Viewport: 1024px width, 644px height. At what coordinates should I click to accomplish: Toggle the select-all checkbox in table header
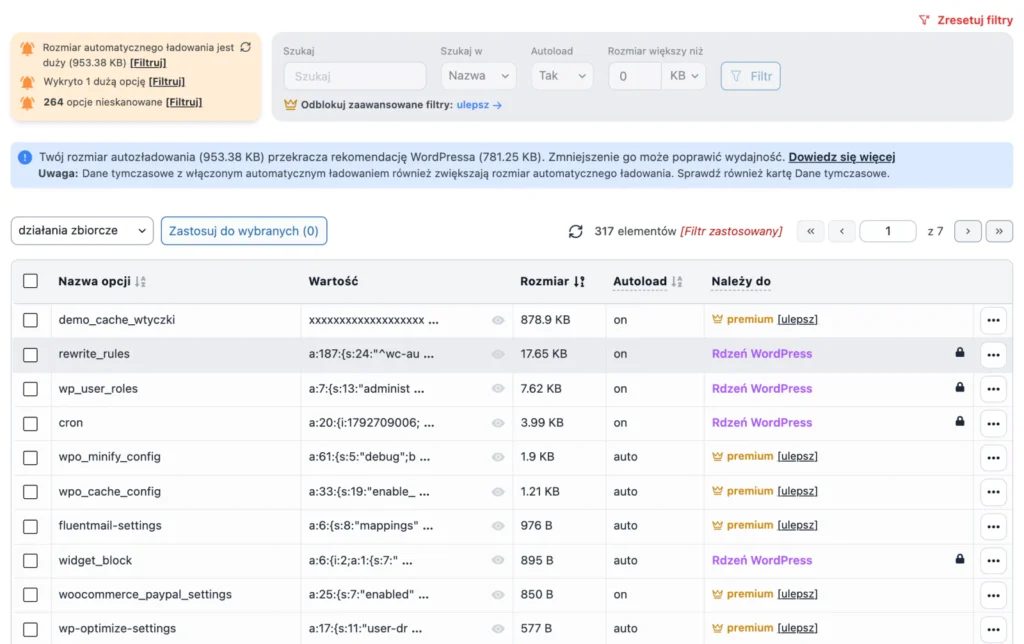point(31,281)
